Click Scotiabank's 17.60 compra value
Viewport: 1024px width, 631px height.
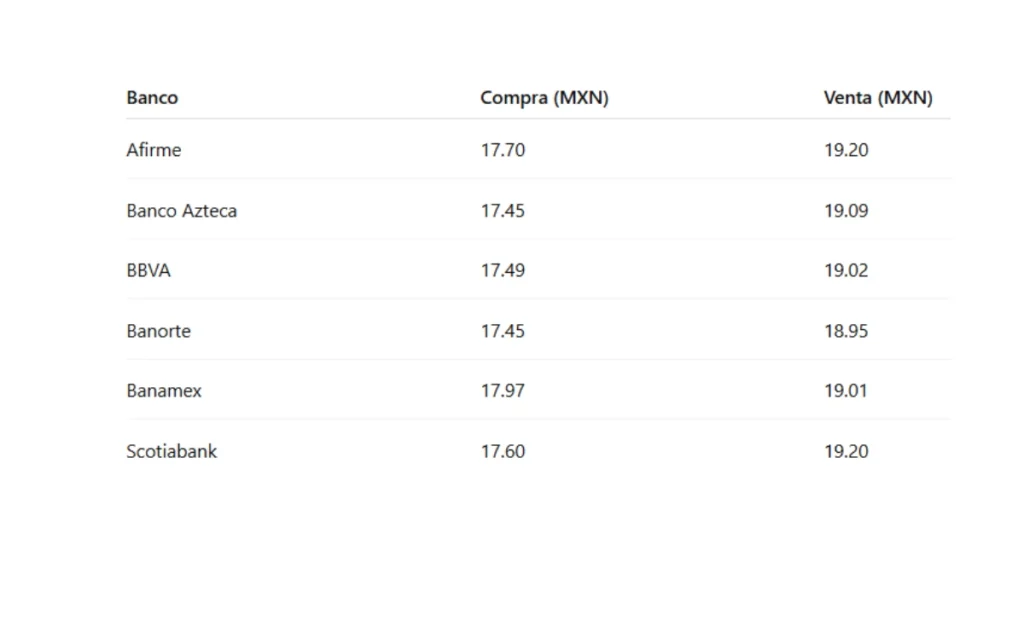[x=503, y=451]
